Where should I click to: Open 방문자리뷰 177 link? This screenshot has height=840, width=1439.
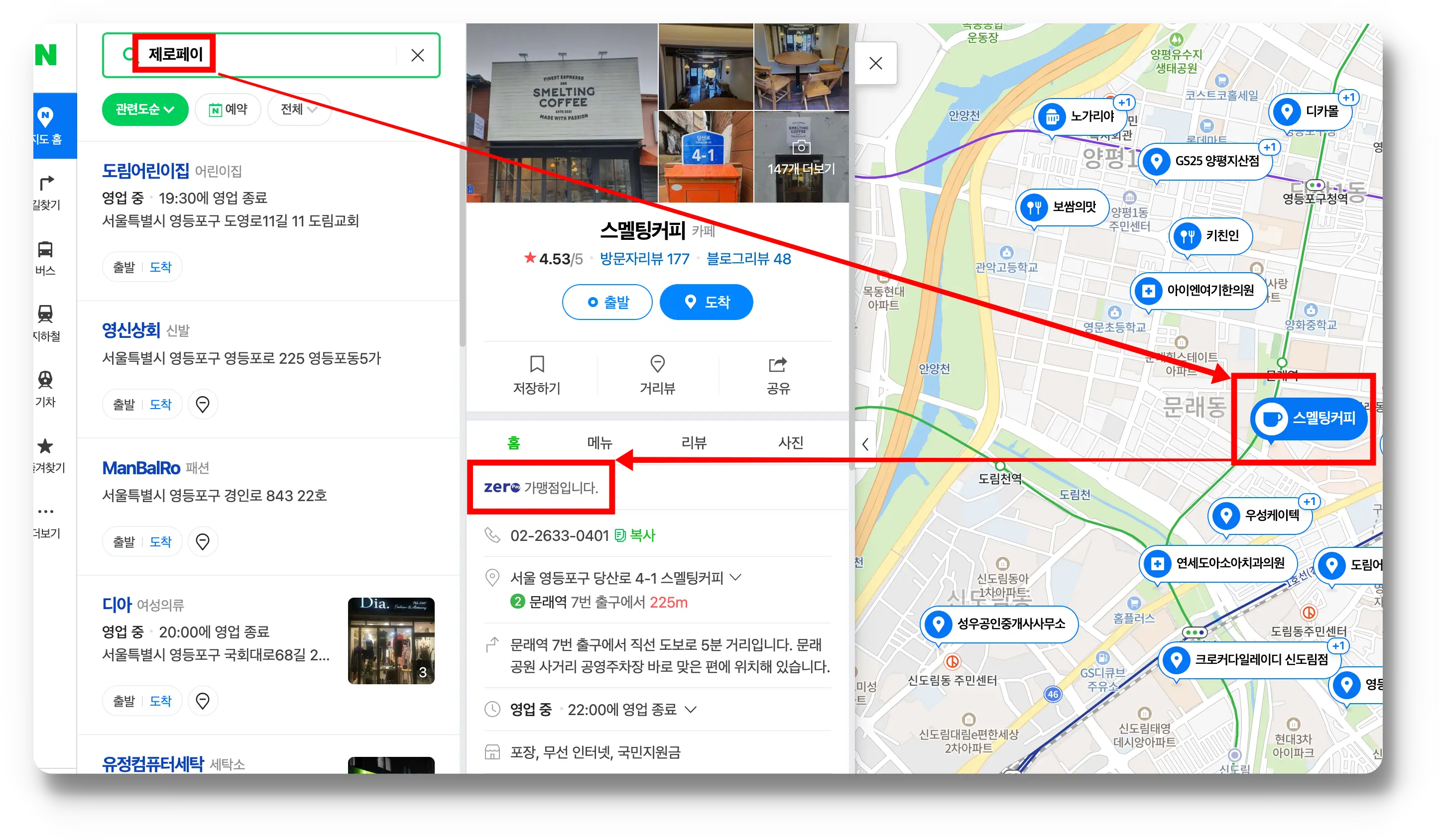pos(645,259)
